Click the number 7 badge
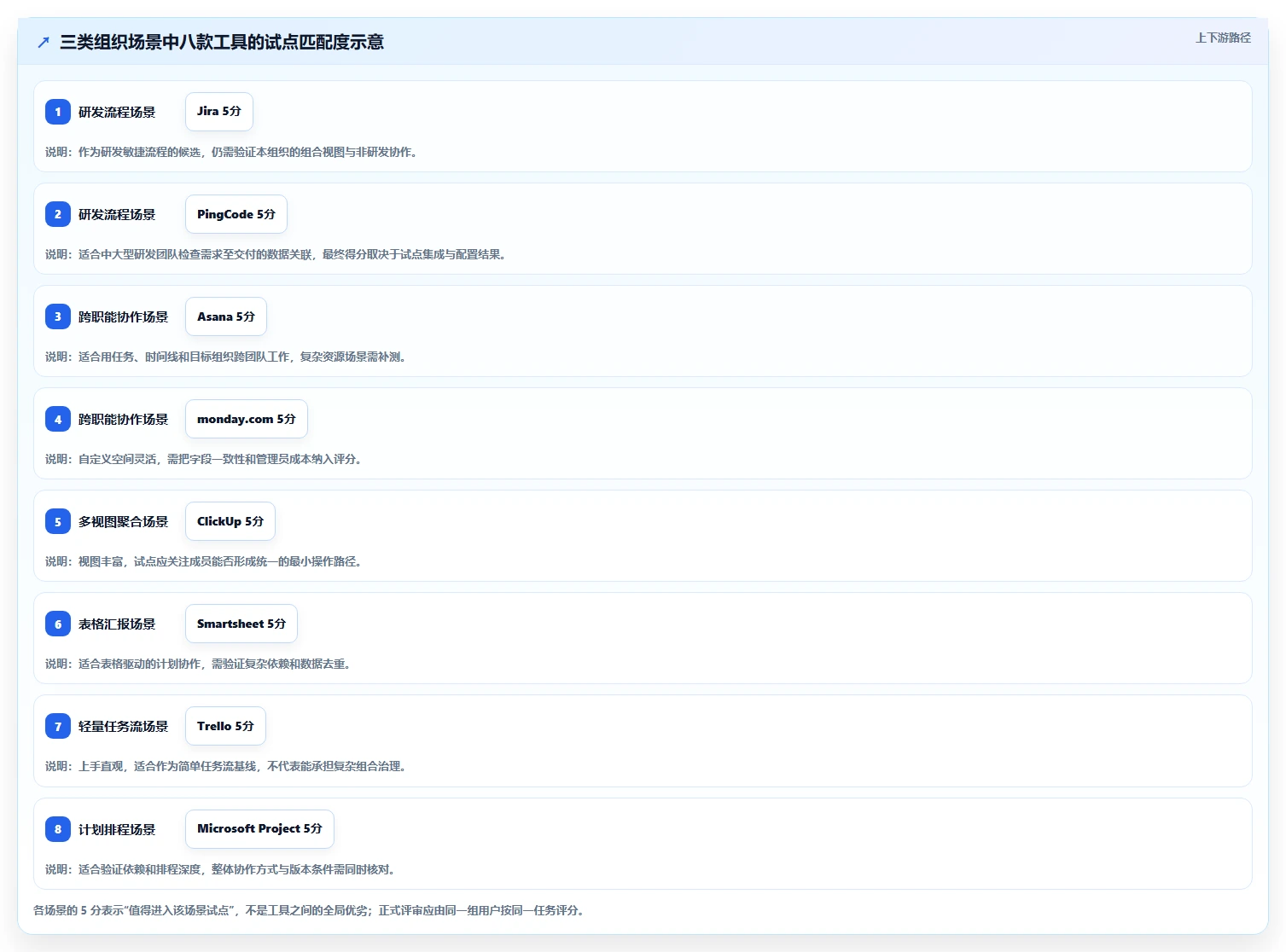The image size is (1286, 952). coord(58,726)
